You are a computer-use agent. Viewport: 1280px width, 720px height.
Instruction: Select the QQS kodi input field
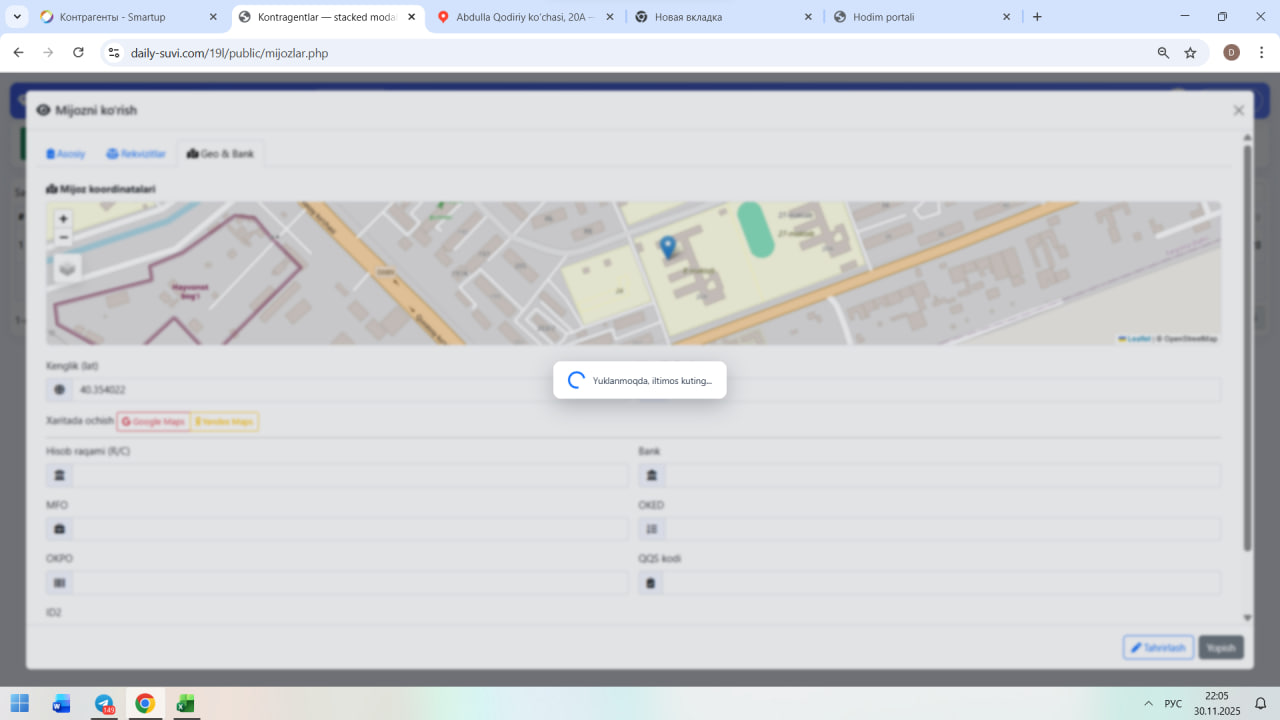coord(943,583)
